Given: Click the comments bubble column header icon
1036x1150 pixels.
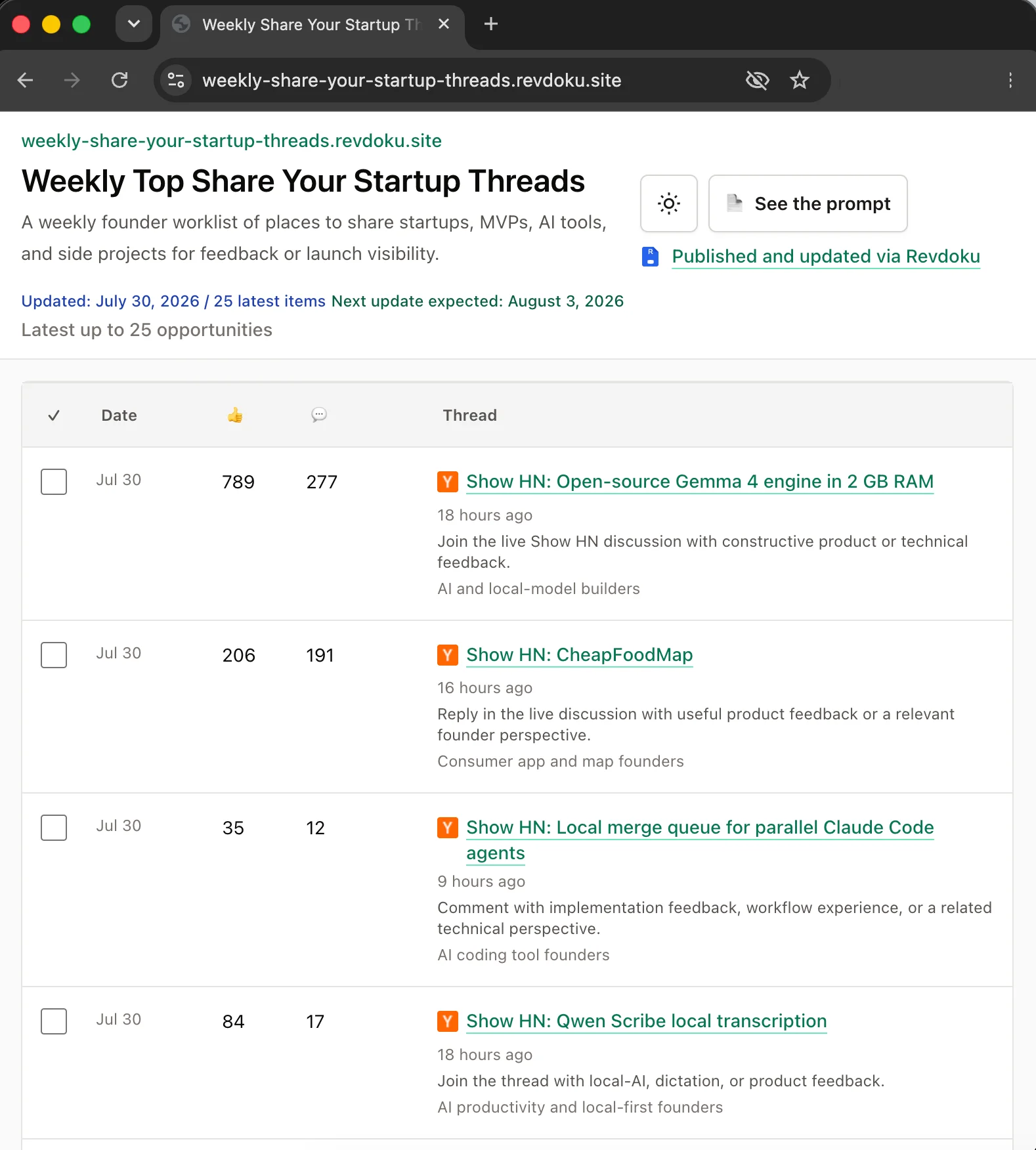Looking at the screenshot, I should [319, 415].
